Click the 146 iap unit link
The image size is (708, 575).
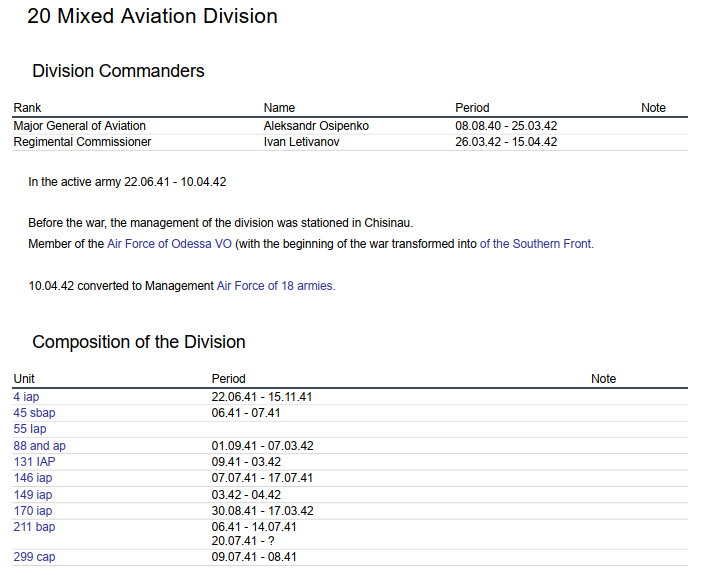(33, 478)
